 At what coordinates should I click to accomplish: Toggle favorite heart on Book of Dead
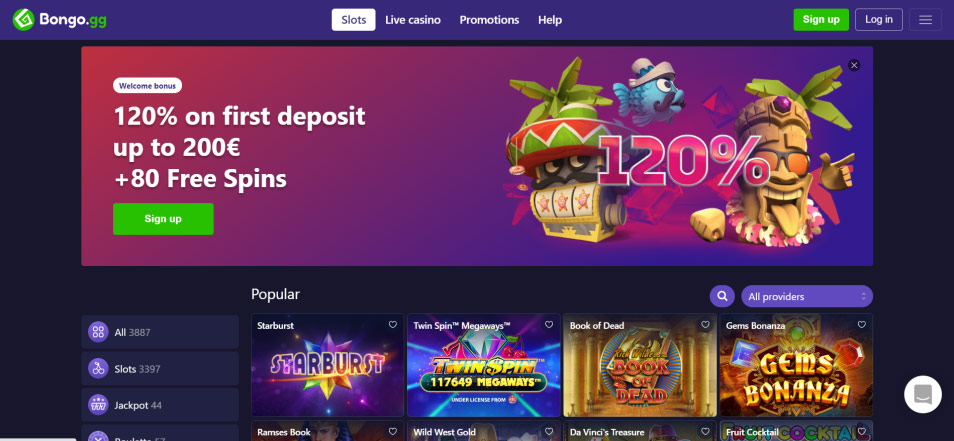coord(705,325)
